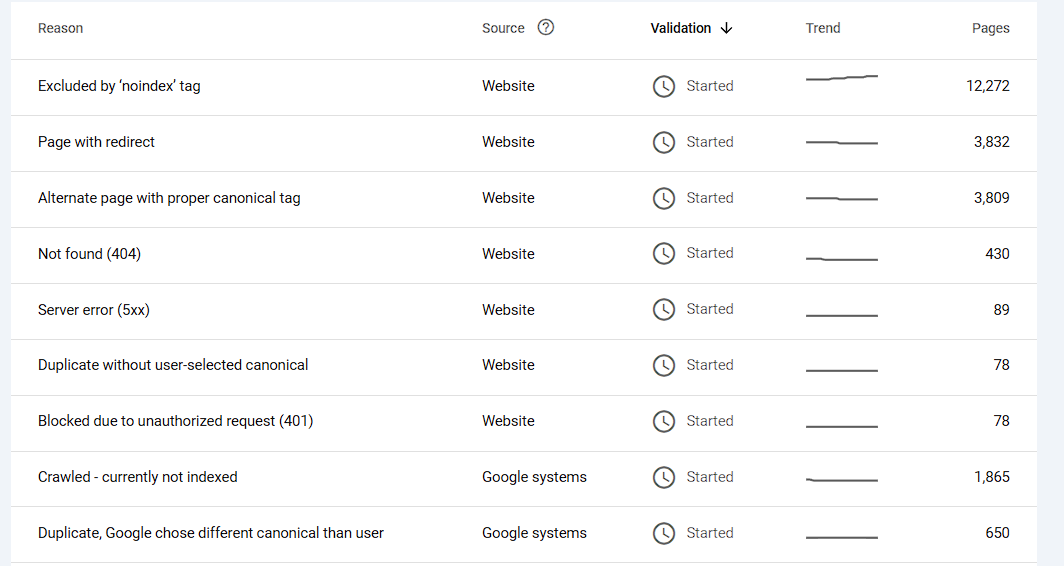Click the 12,272 pages count

pyautogui.click(x=987, y=86)
